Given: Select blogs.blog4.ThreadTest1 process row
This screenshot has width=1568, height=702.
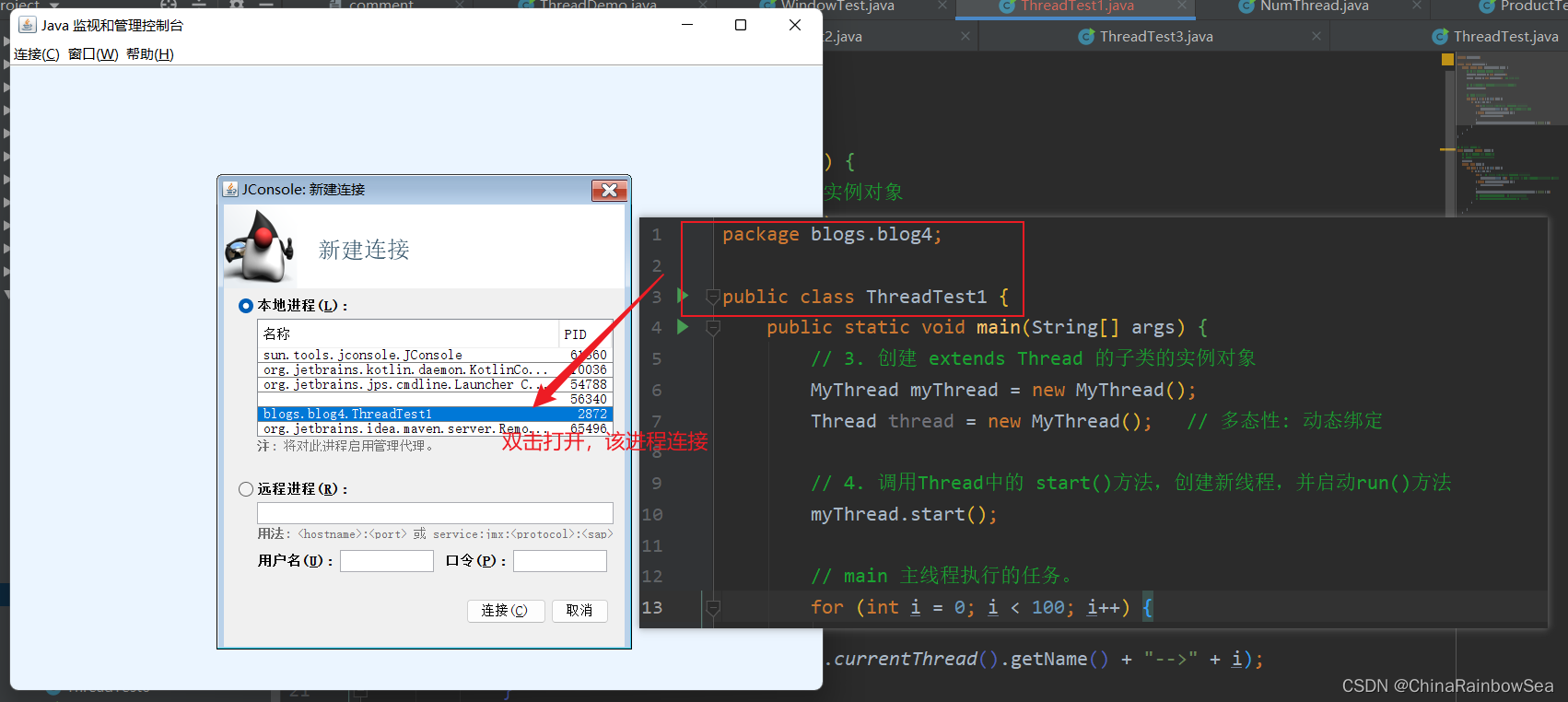Looking at the screenshot, I should [x=435, y=414].
